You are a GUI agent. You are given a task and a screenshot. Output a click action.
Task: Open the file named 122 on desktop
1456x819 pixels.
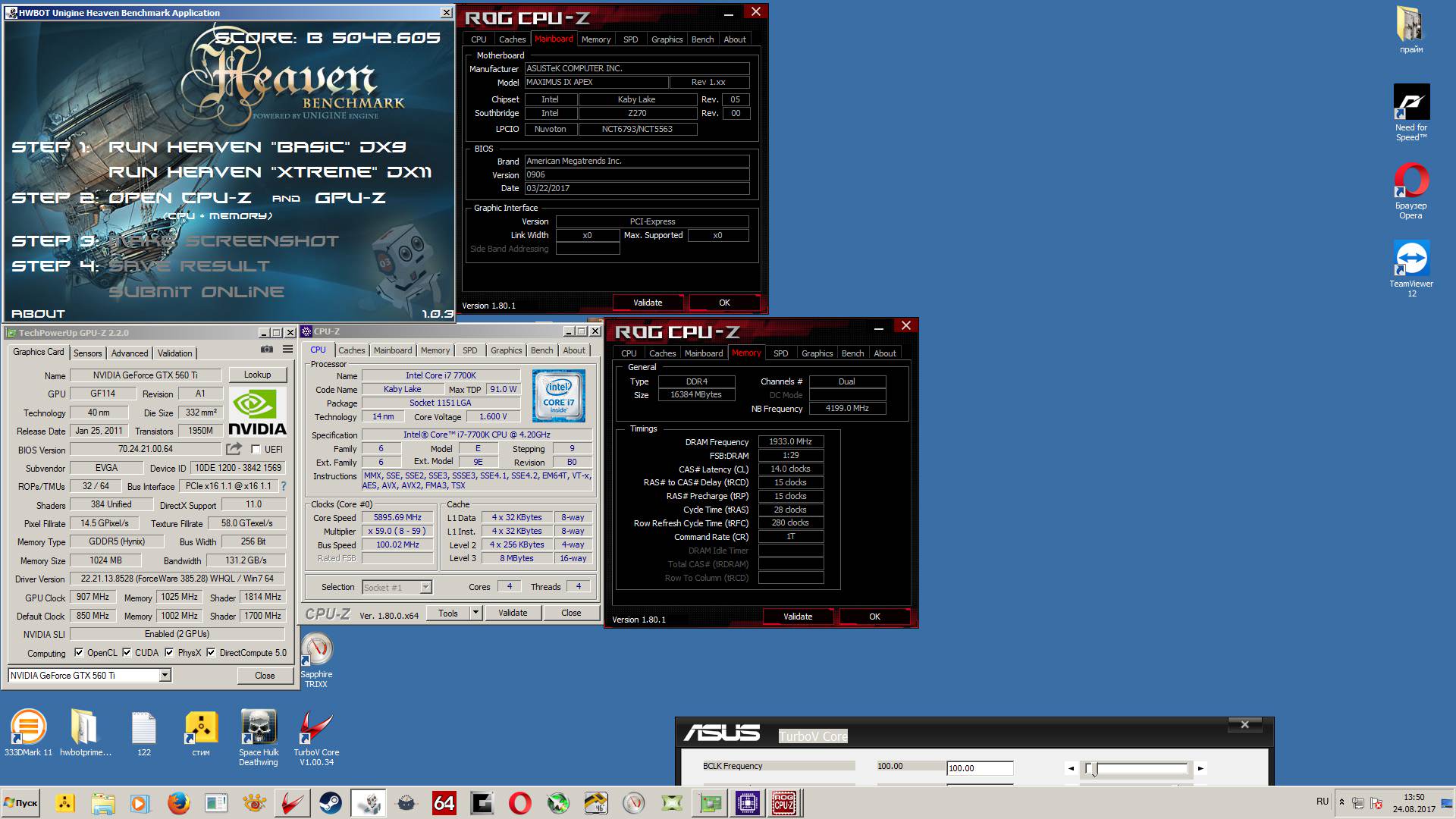click(143, 733)
